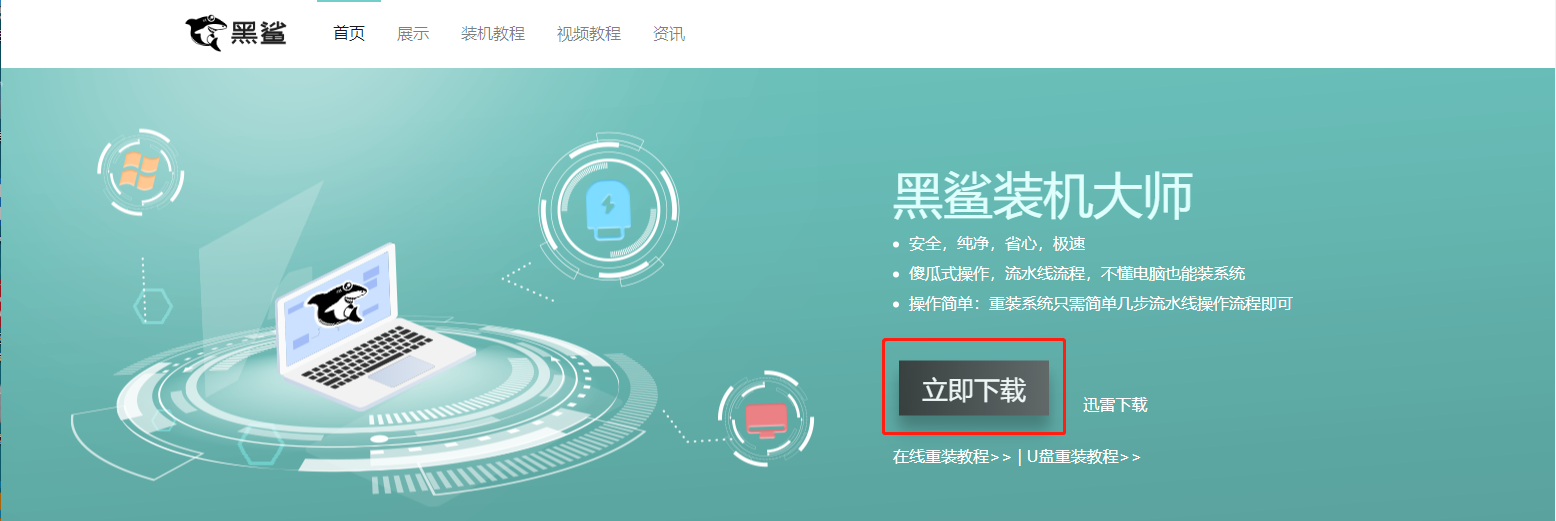Click the 立即下载 button
1556x521 pixels.
[974, 389]
